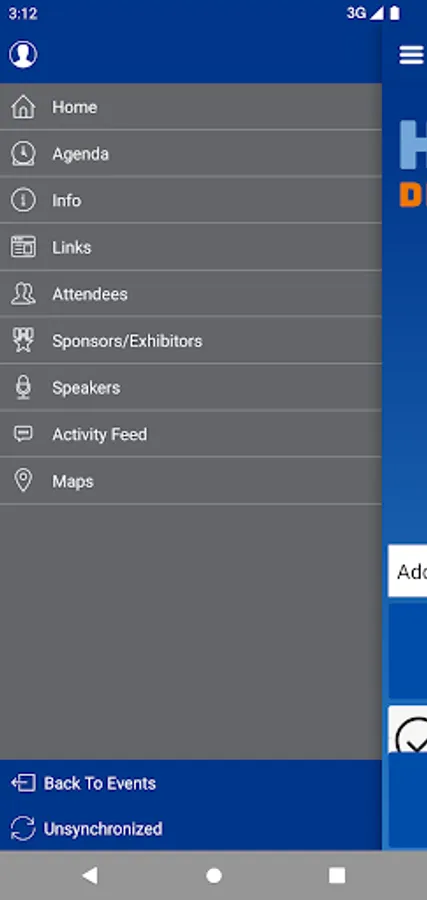Click the Home house icon
Viewport: 427px width, 900px height.
[x=23, y=107]
